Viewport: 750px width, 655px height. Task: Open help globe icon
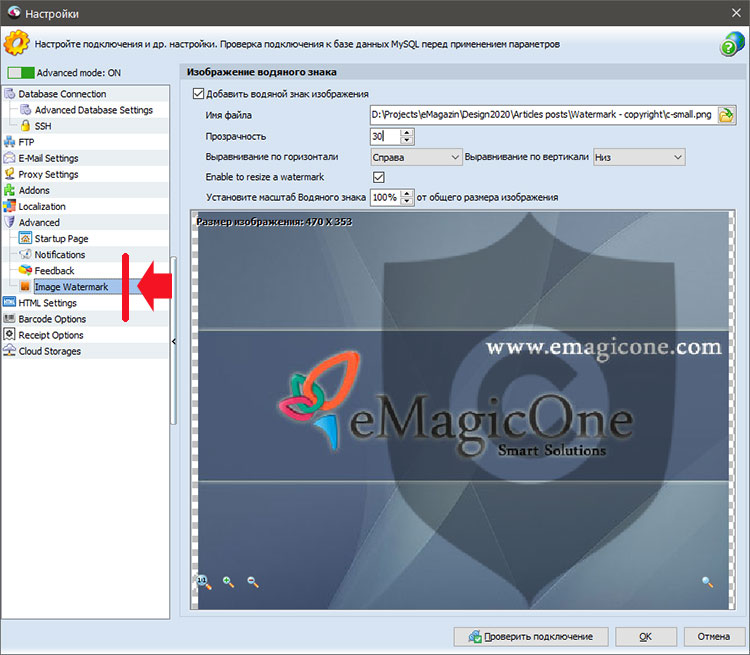coord(732,44)
